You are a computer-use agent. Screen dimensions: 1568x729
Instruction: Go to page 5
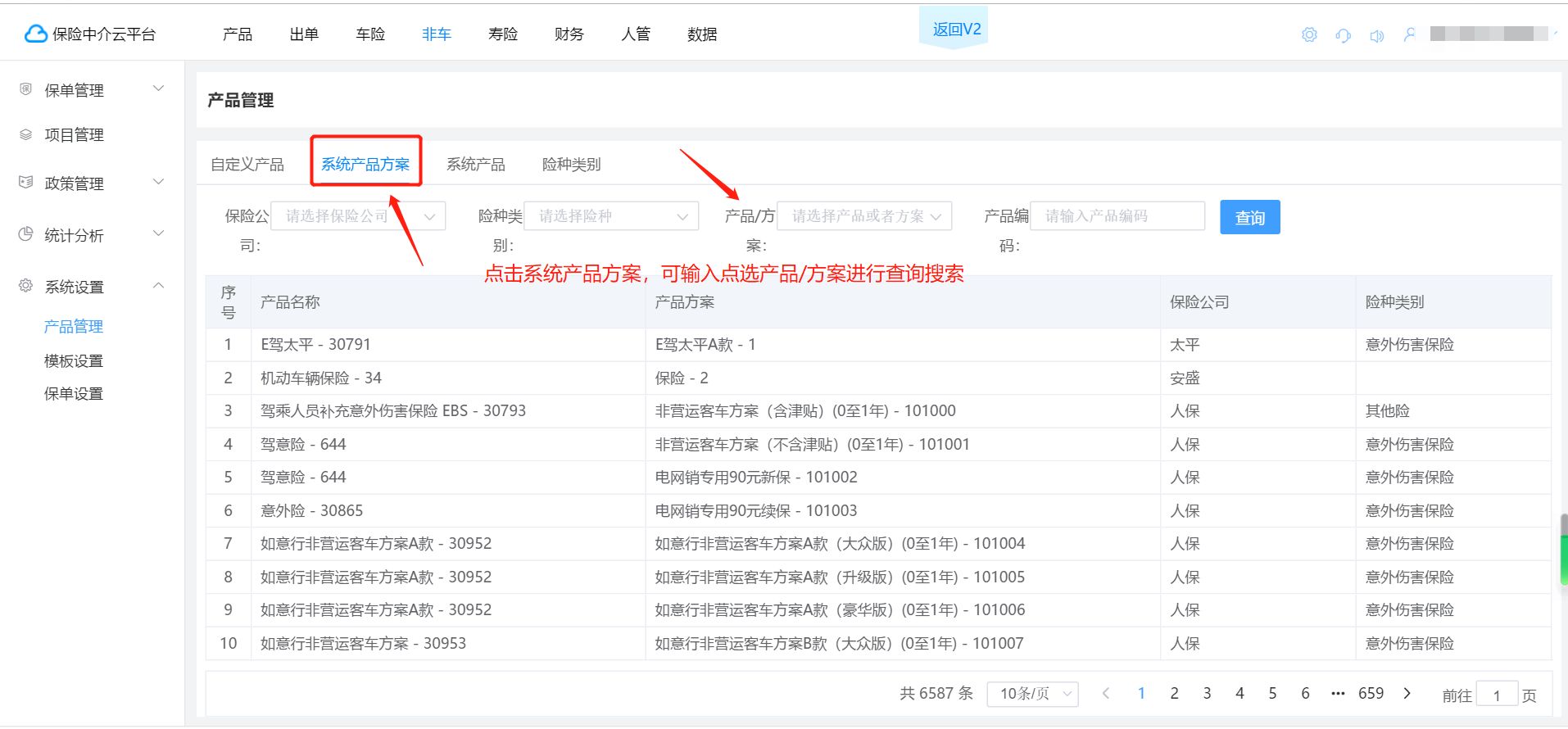pyautogui.click(x=1272, y=693)
